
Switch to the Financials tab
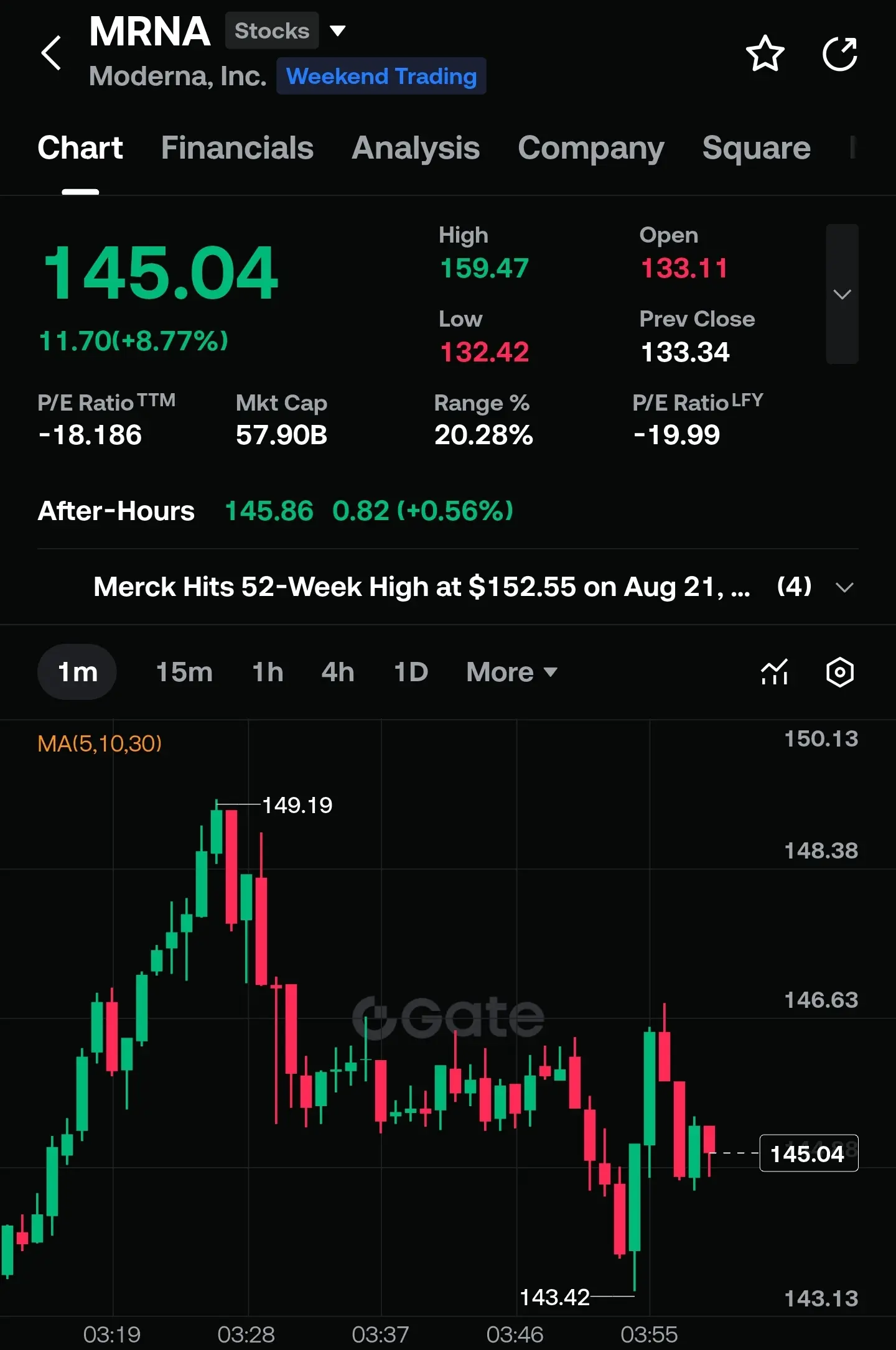pos(237,148)
